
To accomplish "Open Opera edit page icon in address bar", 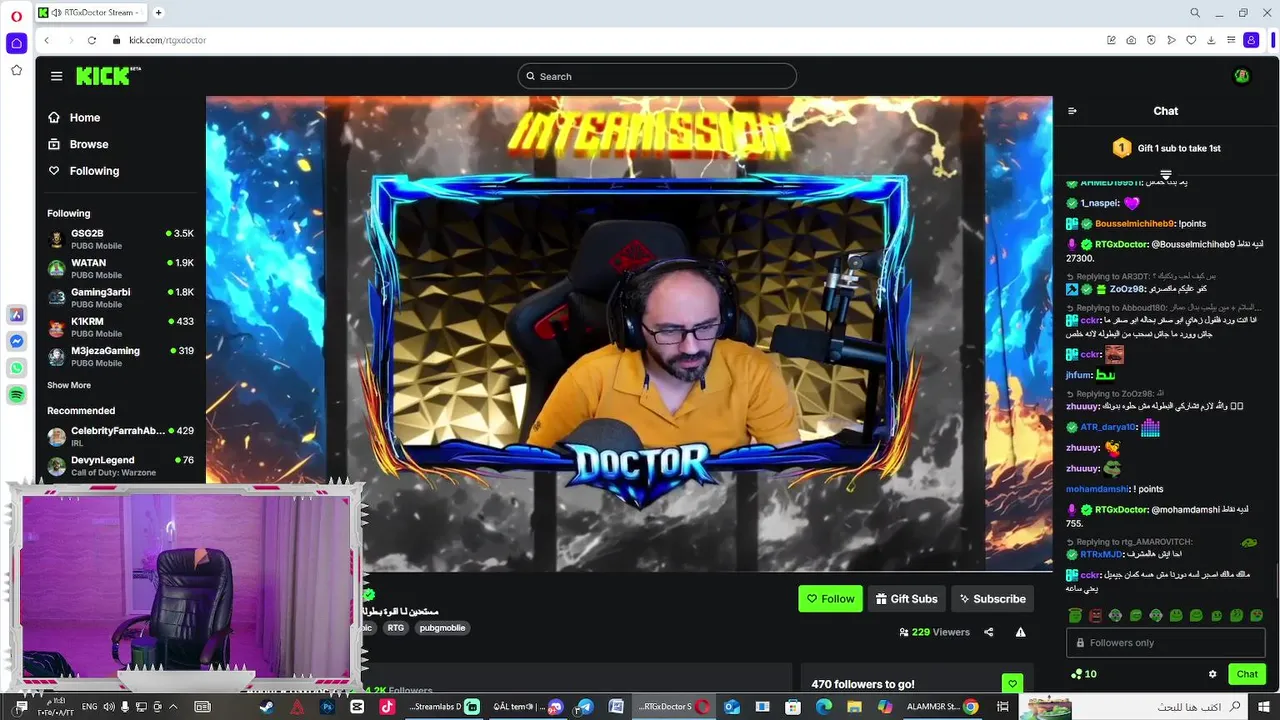I will pyautogui.click(x=1111, y=40).
